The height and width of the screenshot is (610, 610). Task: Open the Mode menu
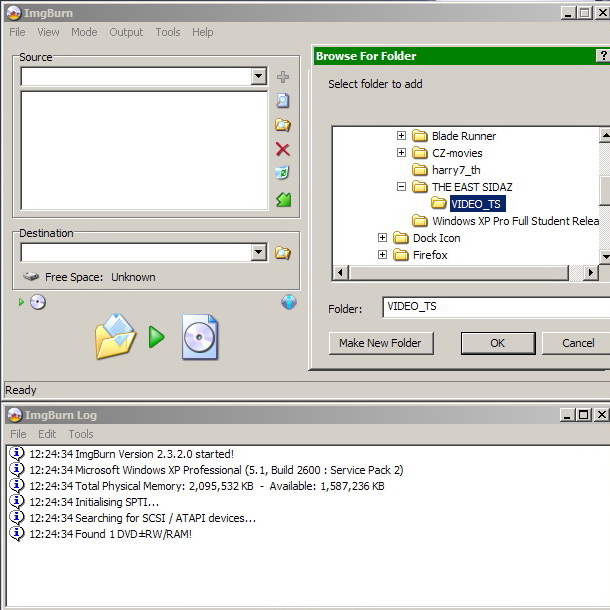tap(84, 32)
